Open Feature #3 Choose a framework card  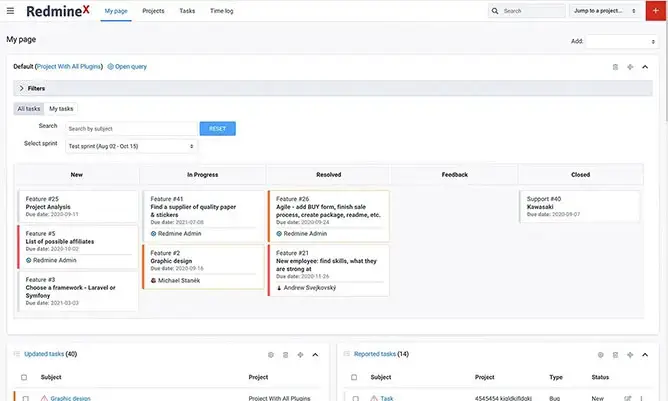[78, 291]
